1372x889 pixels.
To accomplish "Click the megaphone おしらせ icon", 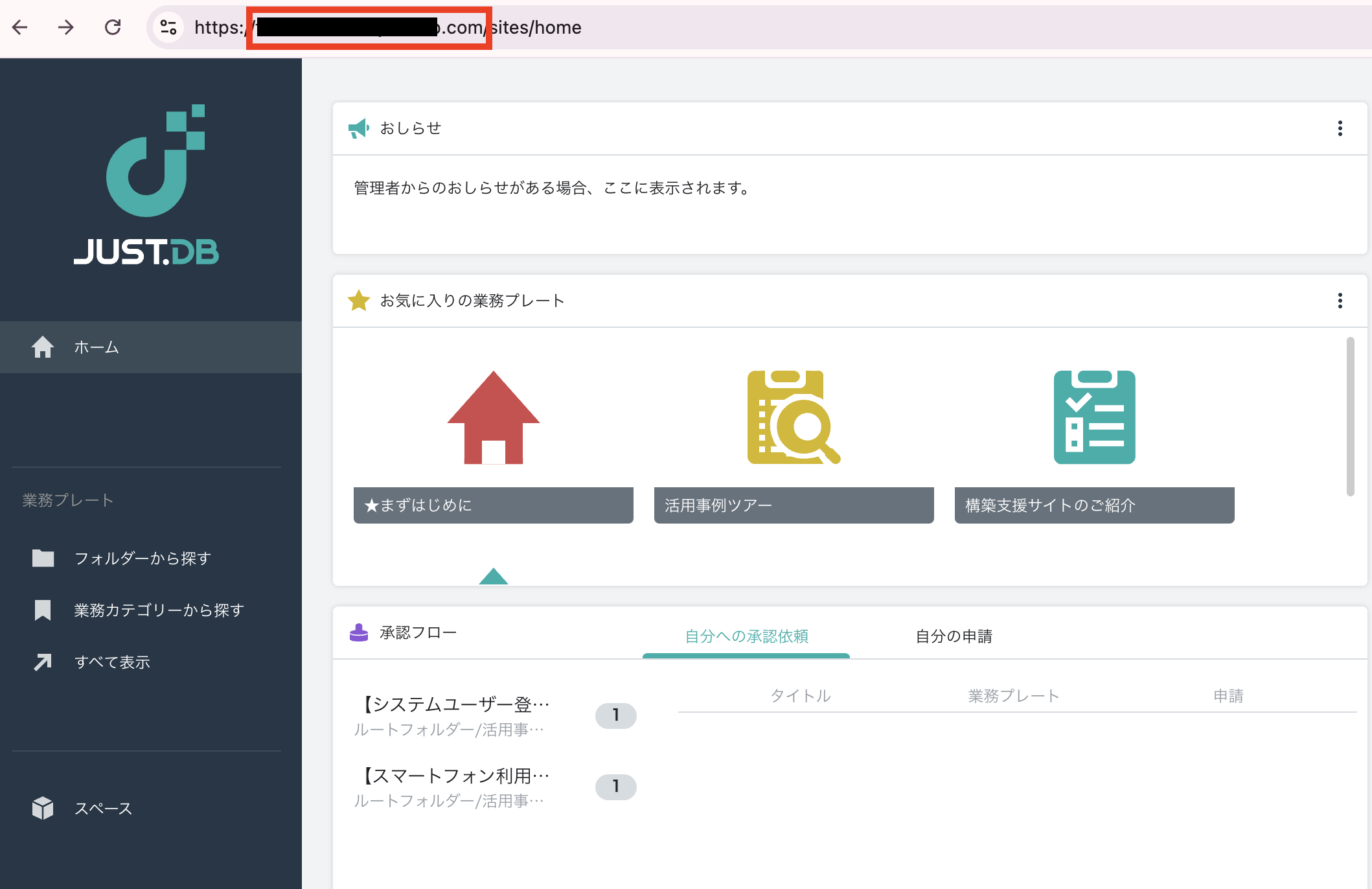I will [x=358, y=128].
